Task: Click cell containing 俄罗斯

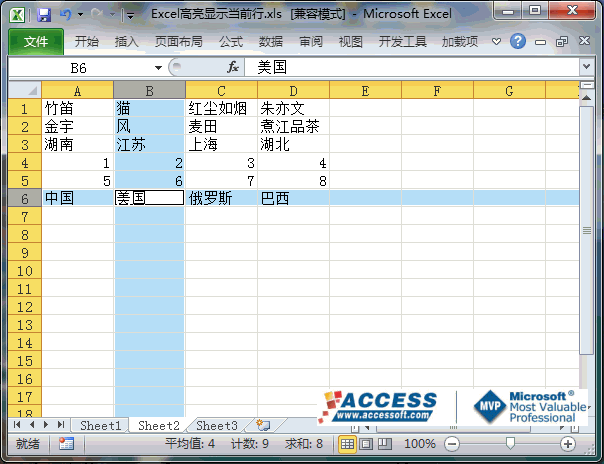Action: [x=221, y=198]
